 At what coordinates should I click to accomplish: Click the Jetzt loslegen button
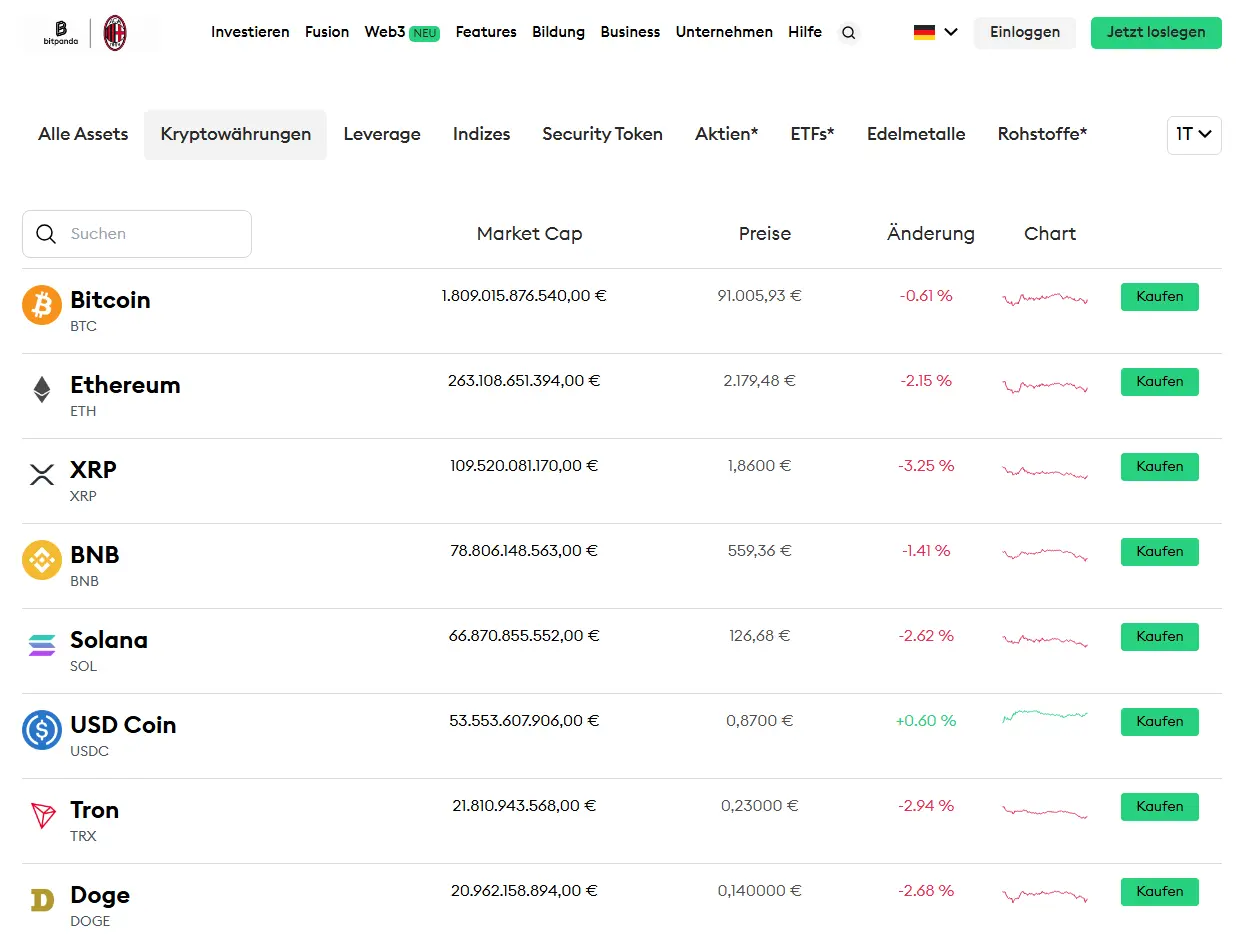pyautogui.click(x=1156, y=33)
